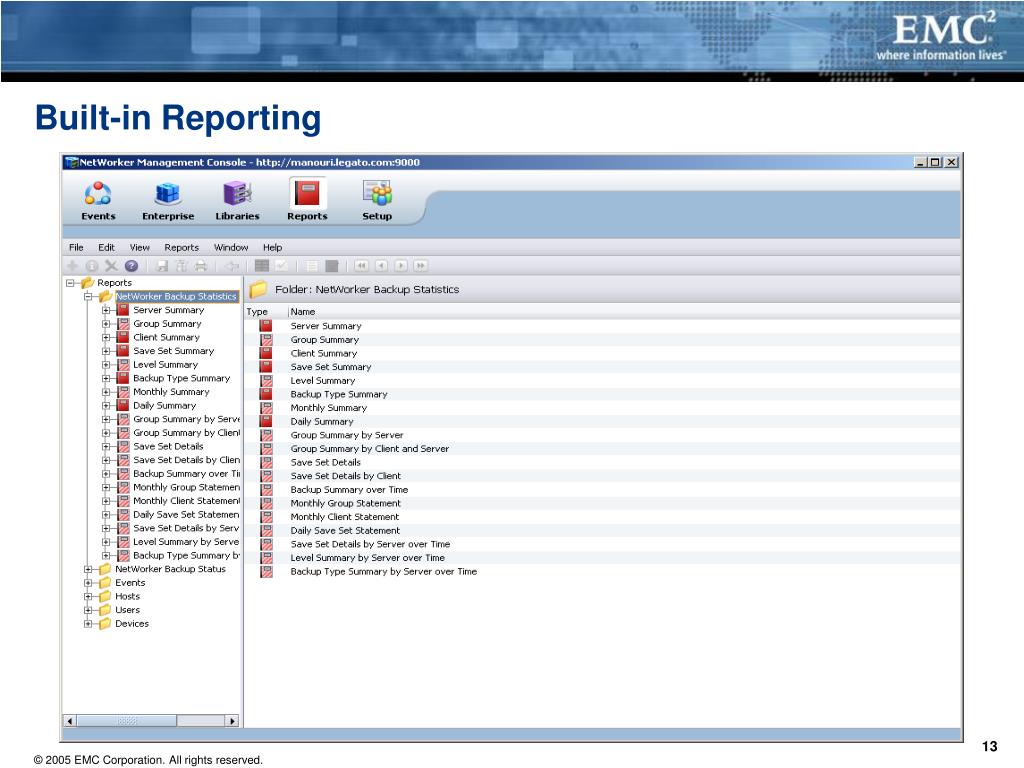Screen dimensions: 1024x768
Task: Select the red Reports book icon in the top bar
Action: coord(307,194)
